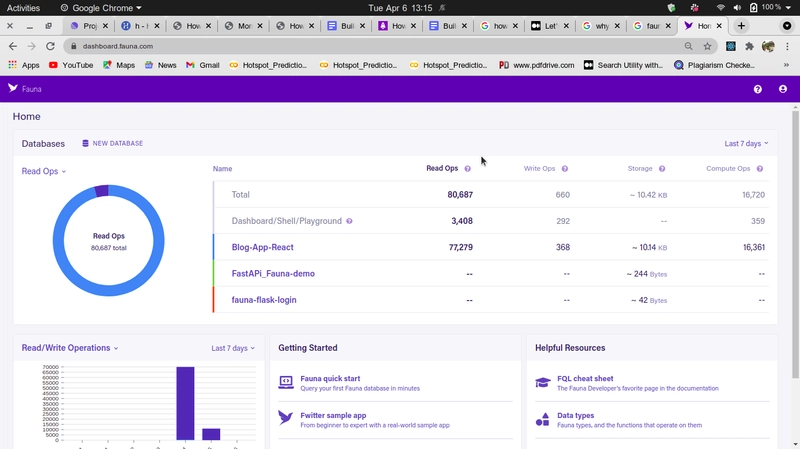The height and width of the screenshot is (449, 800).
Task: Click Activities in the top bar
Action: click(x=23, y=8)
